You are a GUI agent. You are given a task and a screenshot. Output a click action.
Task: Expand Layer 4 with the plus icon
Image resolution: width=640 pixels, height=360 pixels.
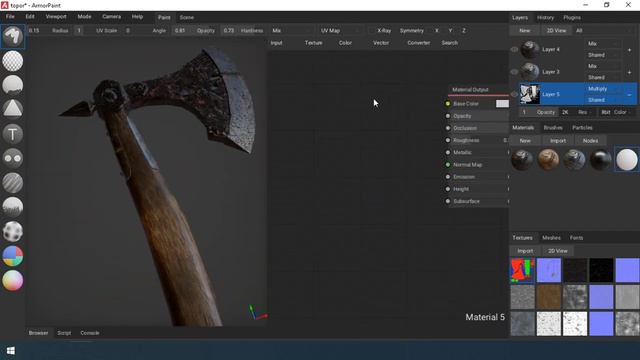629,50
